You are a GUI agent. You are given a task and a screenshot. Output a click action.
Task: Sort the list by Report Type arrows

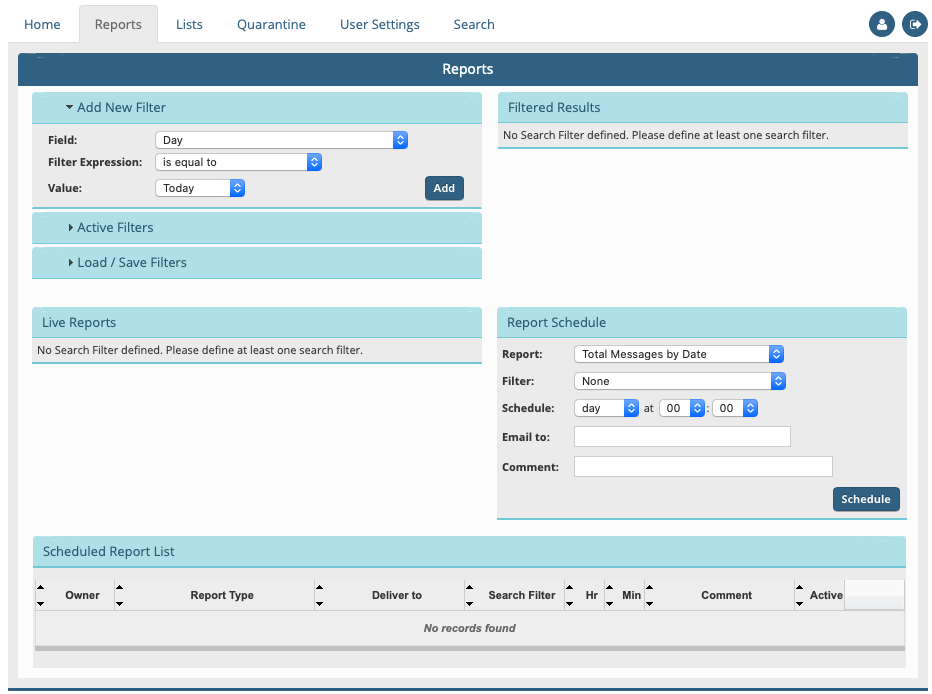pyautogui.click(x=119, y=595)
